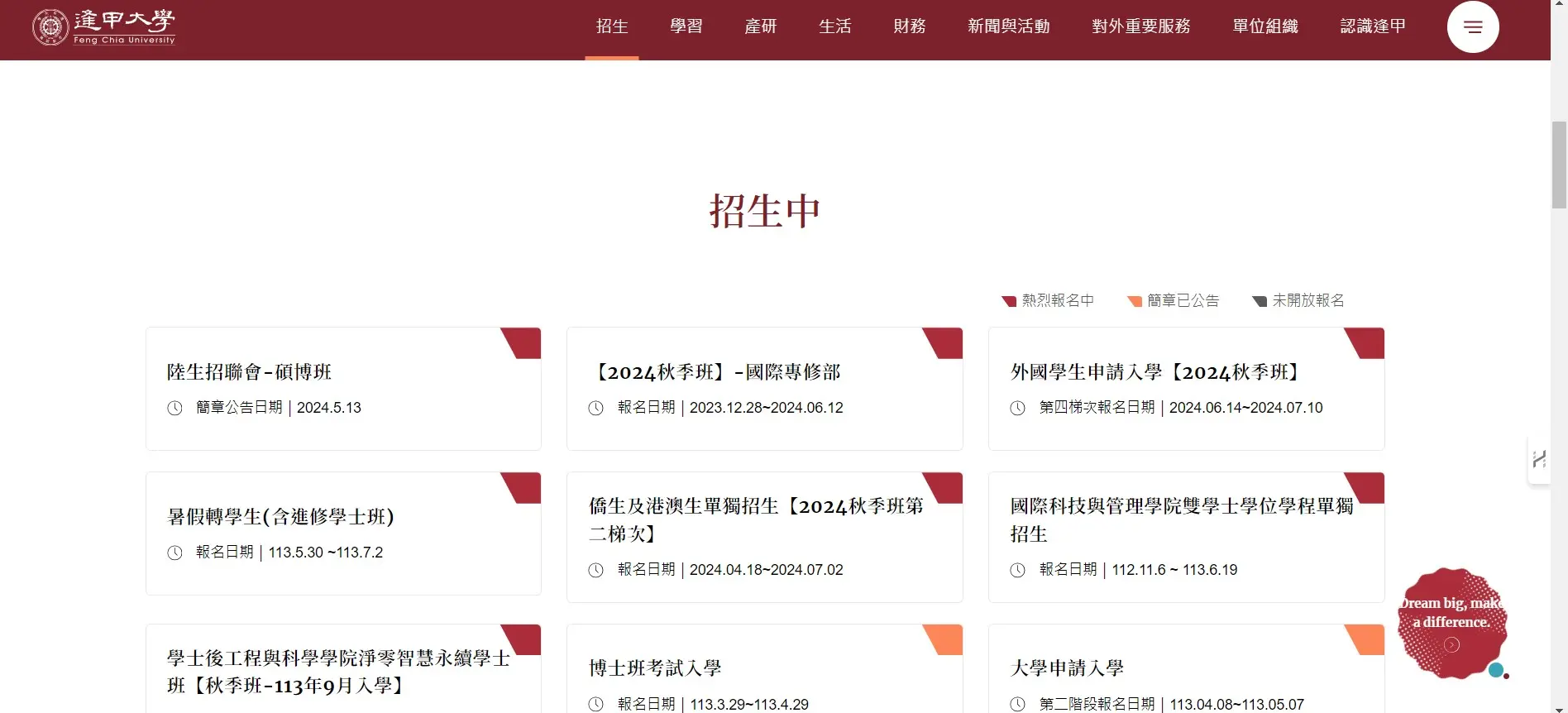Click the orange corner flag on 博士班考試入學 card
1568x713 pixels.
[945, 639]
